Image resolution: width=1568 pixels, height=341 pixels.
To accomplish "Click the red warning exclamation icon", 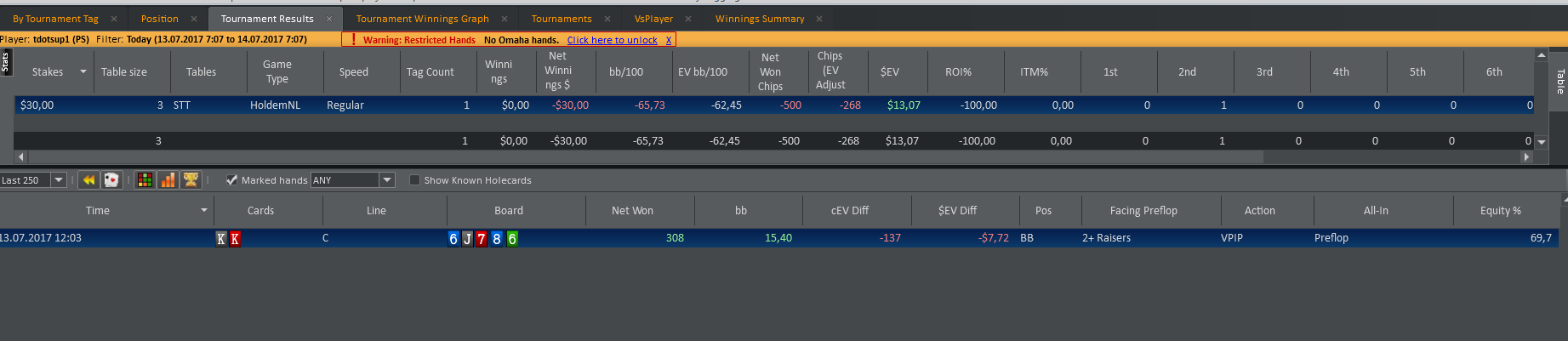I will pos(353,40).
